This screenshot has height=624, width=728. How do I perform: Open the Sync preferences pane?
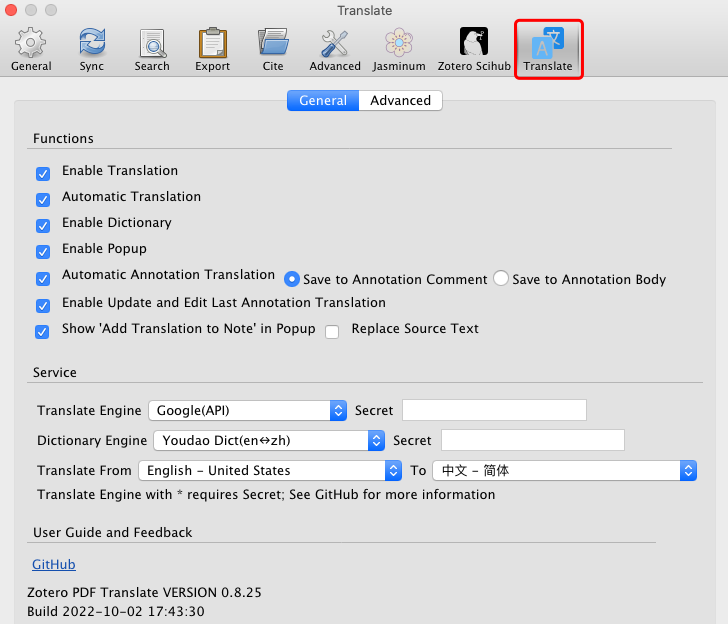point(91,49)
